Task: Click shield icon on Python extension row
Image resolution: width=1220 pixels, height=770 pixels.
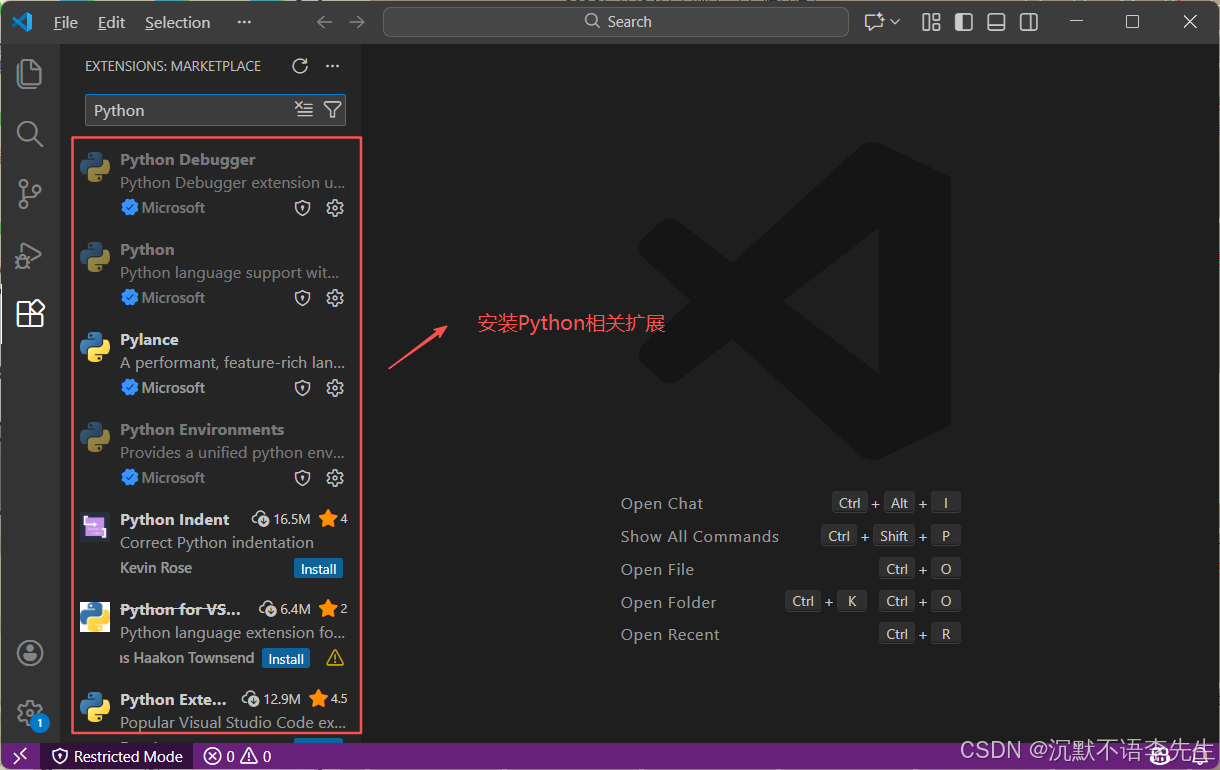Action: (x=302, y=298)
